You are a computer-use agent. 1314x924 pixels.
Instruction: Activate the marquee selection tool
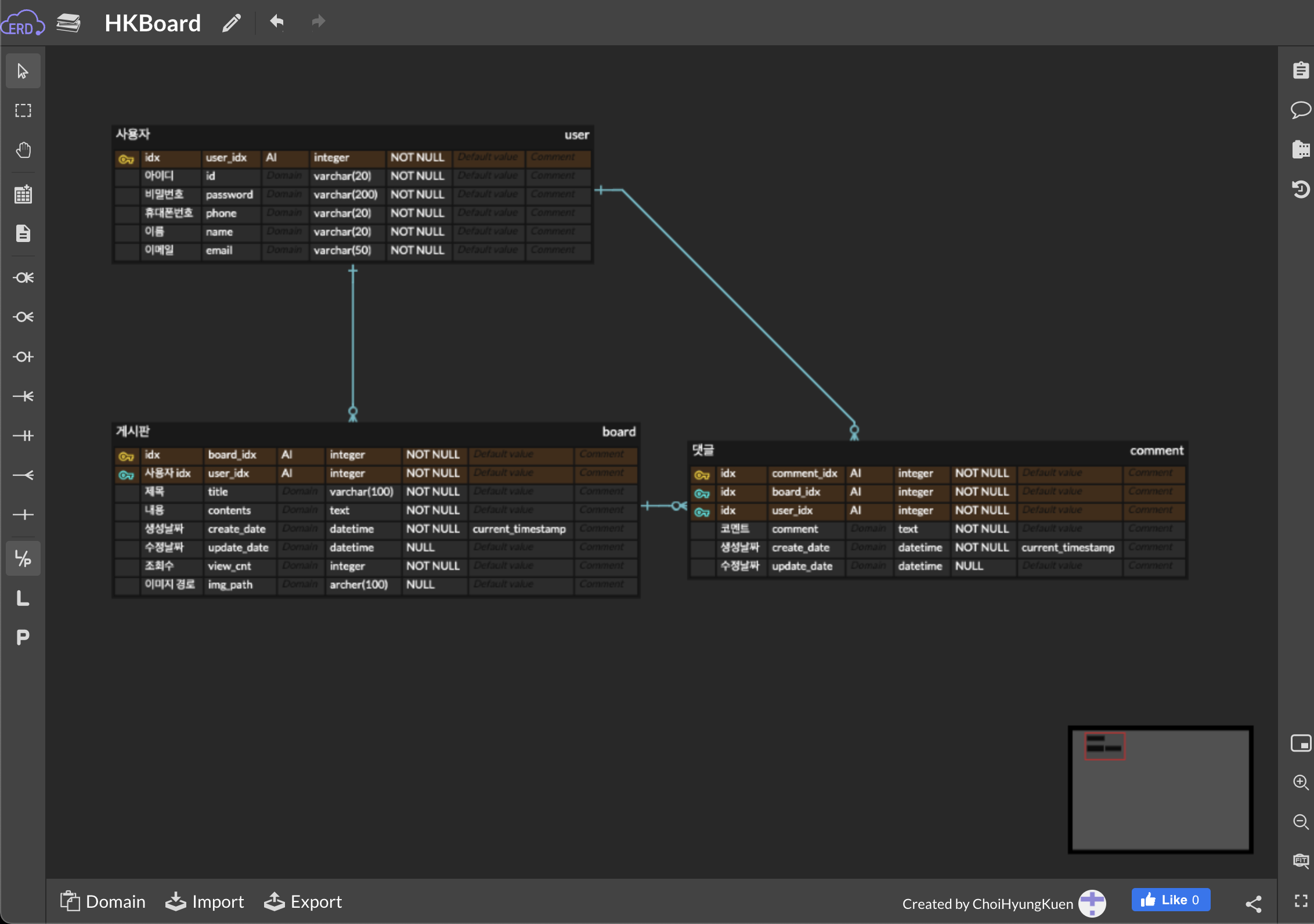click(x=23, y=111)
